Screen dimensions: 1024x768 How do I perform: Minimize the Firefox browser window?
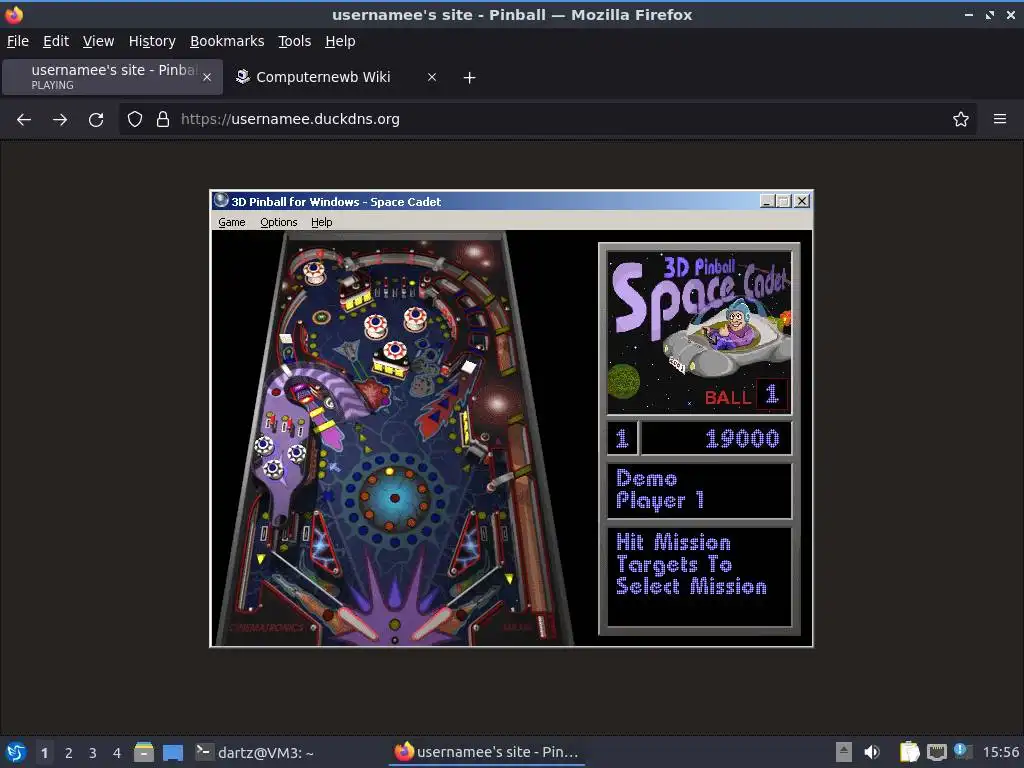(x=968, y=14)
